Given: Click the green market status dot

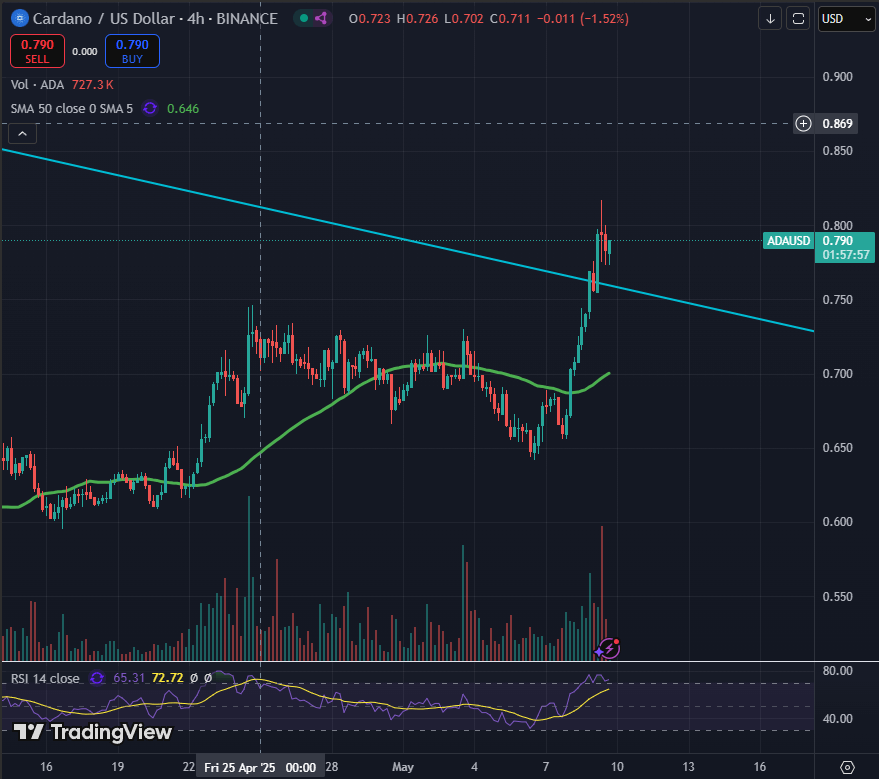Looking at the screenshot, I should 304,18.
